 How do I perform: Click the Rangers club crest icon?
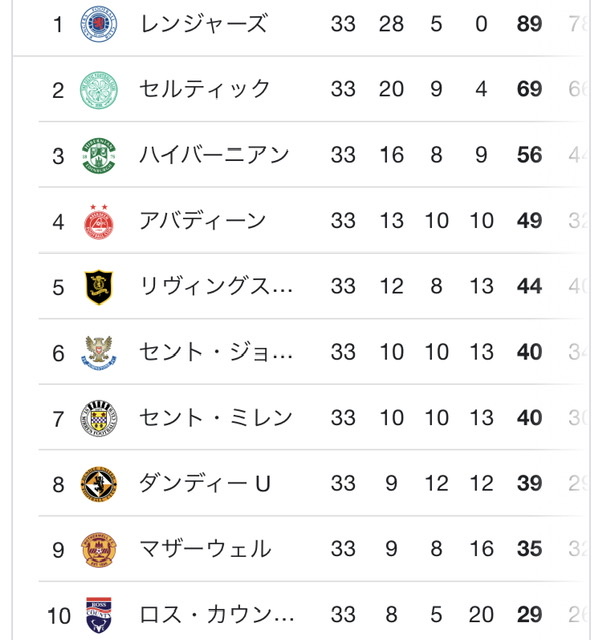(x=99, y=24)
